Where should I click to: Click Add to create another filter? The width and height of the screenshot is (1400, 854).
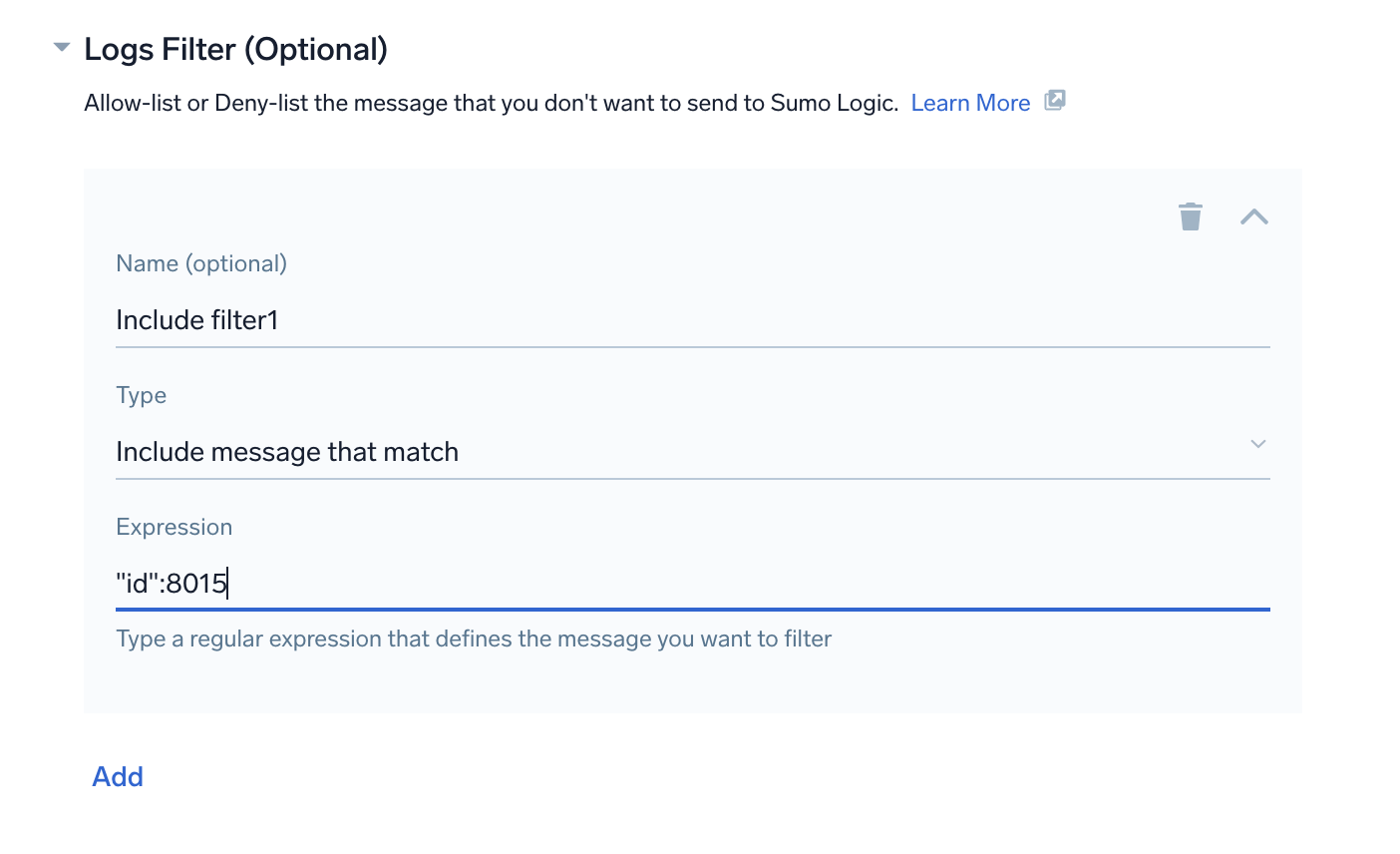[118, 776]
